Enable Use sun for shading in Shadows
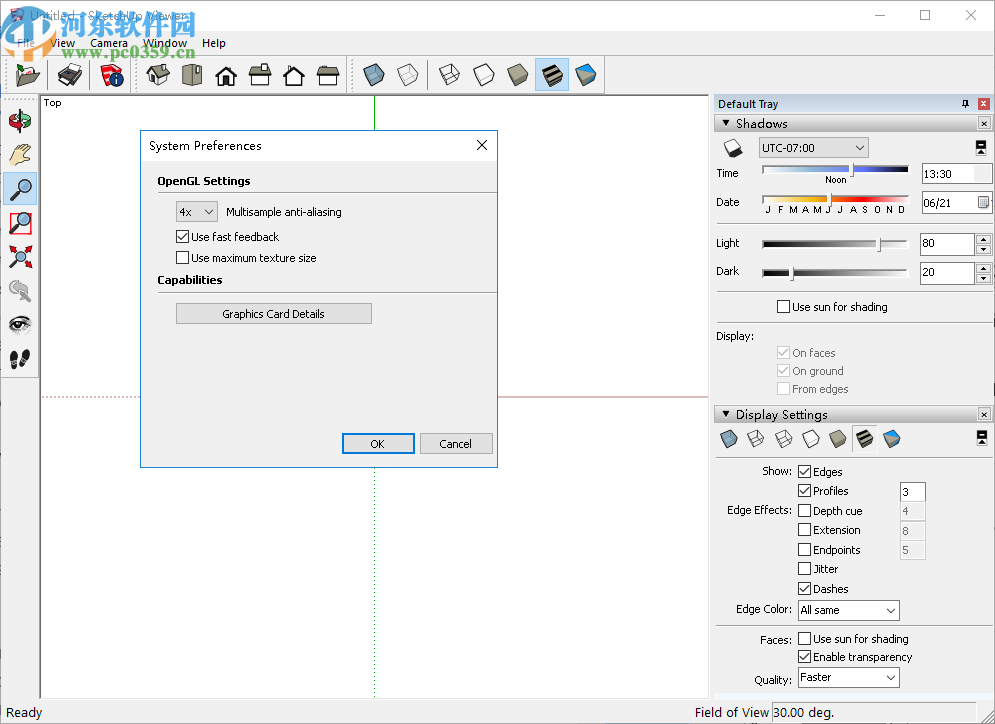Image resolution: width=995 pixels, height=724 pixels. [x=783, y=307]
